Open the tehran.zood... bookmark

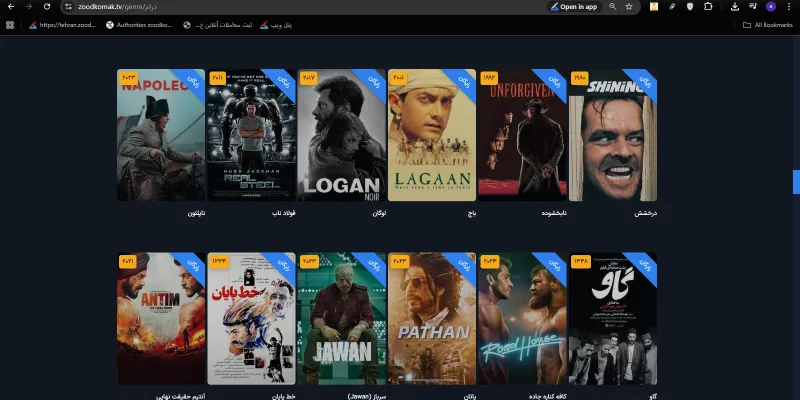coord(62,25)
